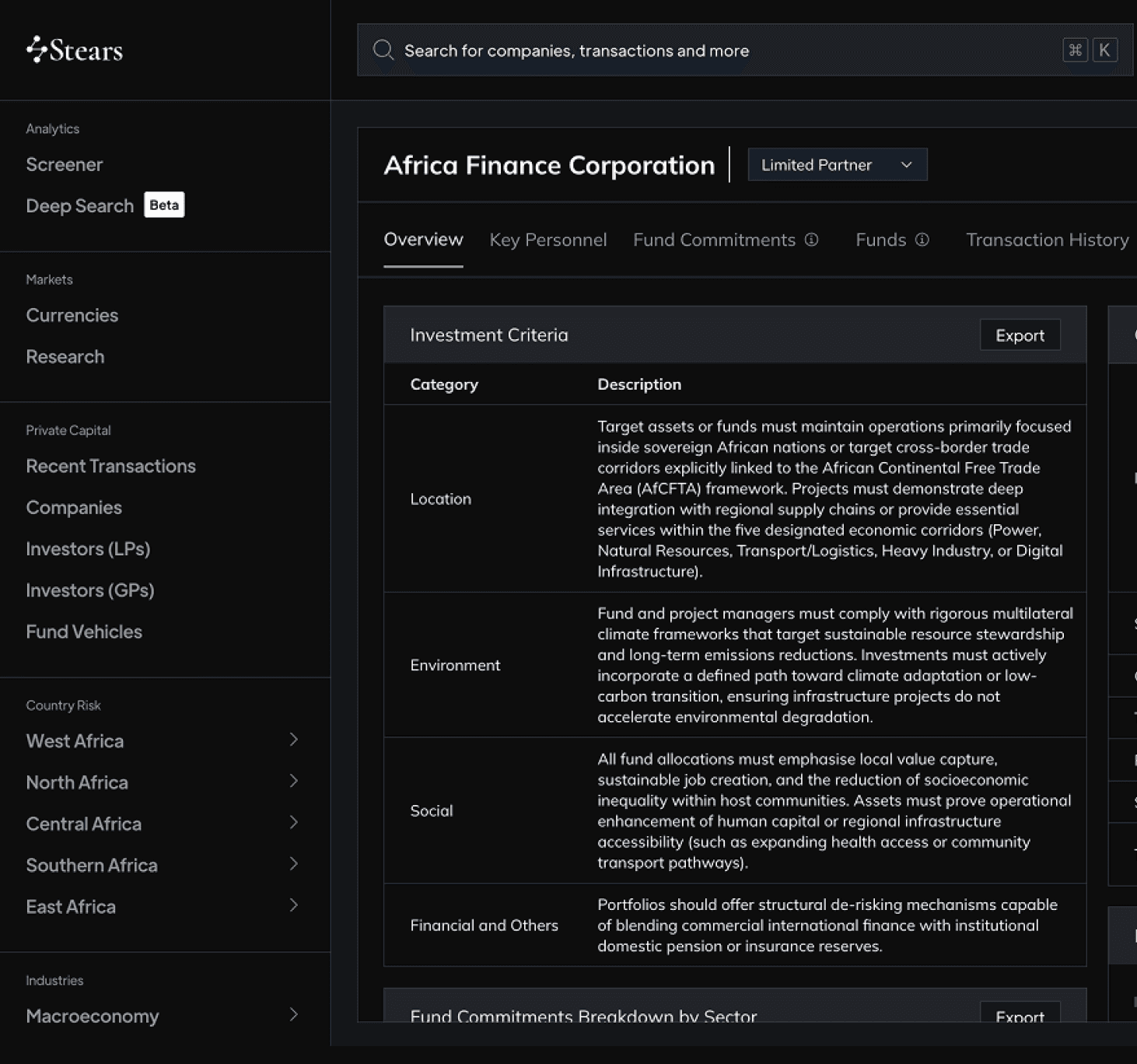This screenshot has height=1064, width=1137.
Task: Click the K key shortcut badge
Action: pyautogui.click(x=1104, y=51)
